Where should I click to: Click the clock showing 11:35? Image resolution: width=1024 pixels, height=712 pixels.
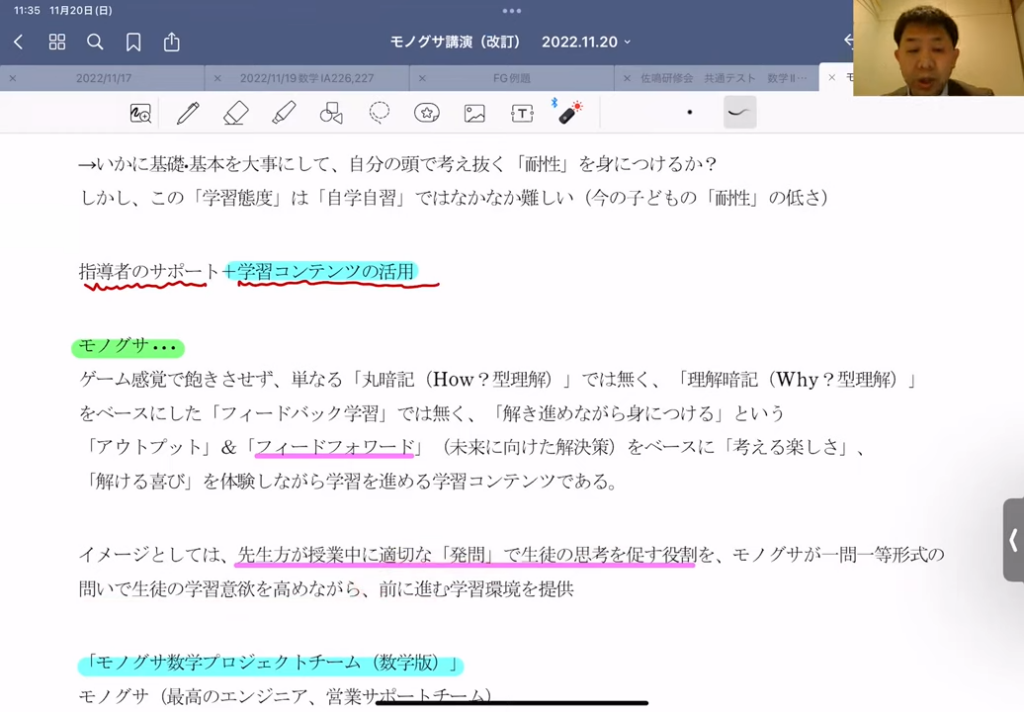coord(27,10)
